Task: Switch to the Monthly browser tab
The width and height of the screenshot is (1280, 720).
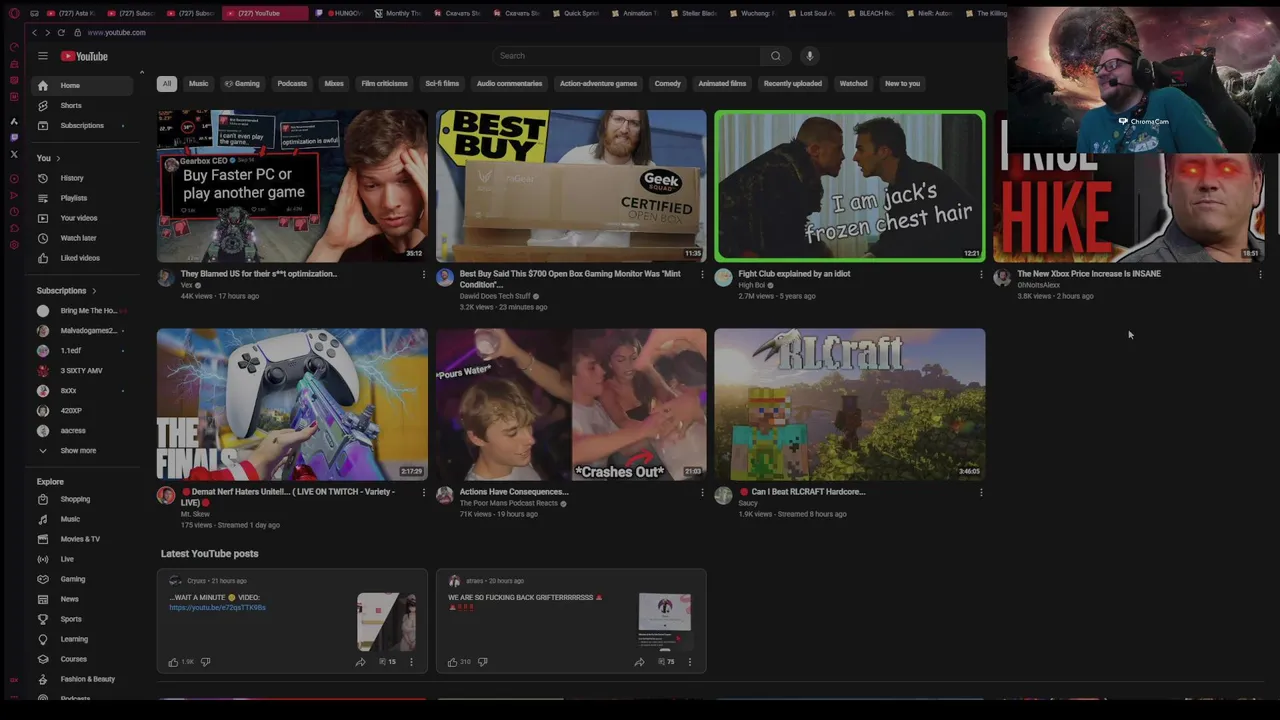Action: coord(399,13)
